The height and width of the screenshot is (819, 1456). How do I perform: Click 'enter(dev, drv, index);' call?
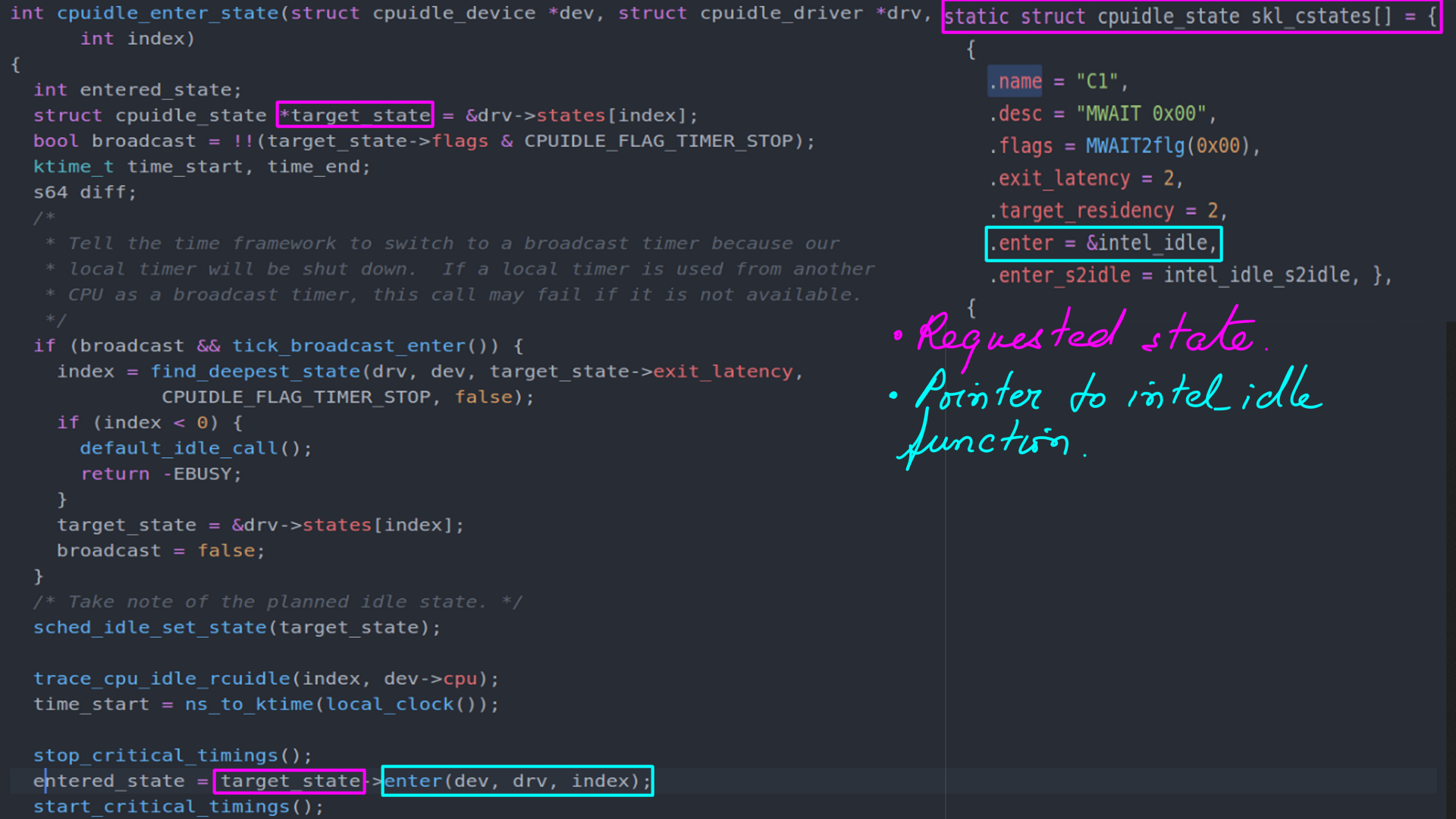pyautogui.click(x=518, y=781)
